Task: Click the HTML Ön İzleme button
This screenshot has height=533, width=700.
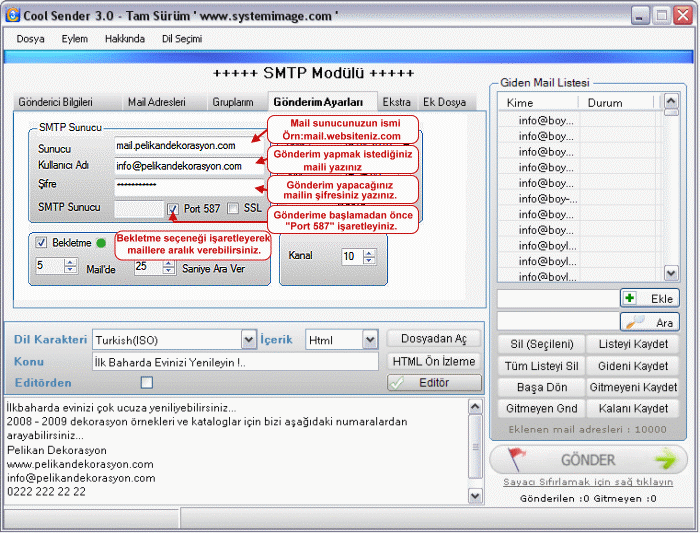Action: coord(434,361)
